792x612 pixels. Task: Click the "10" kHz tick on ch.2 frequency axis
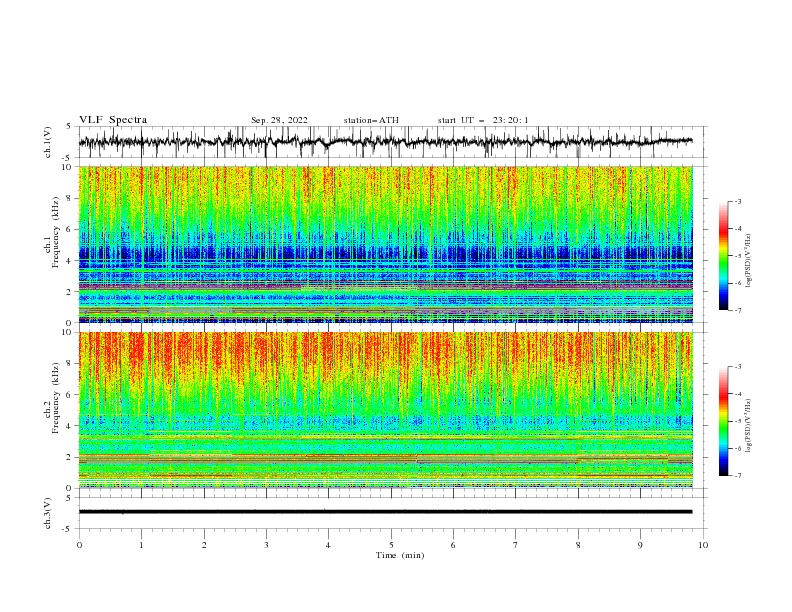69,332
